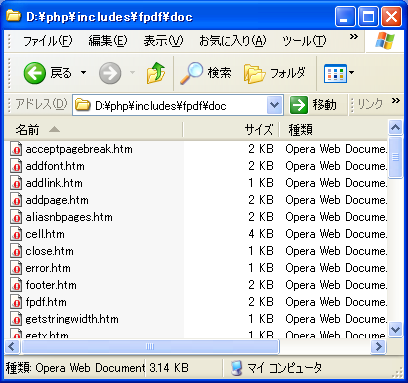This screenshot has height=383, width=408.
Task: Select the error.htm file icon
Action: click(x=16, y=268)
